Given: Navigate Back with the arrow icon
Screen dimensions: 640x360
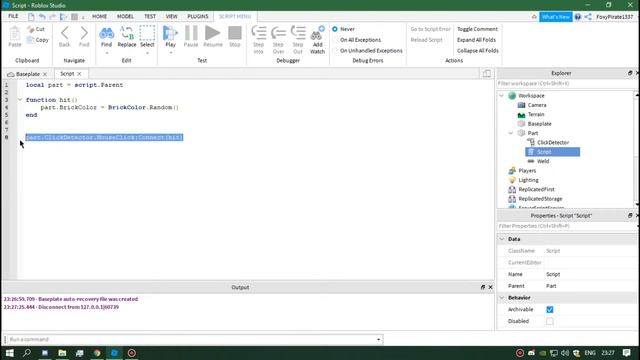Looking at the screenshot, I should [64, 33].
